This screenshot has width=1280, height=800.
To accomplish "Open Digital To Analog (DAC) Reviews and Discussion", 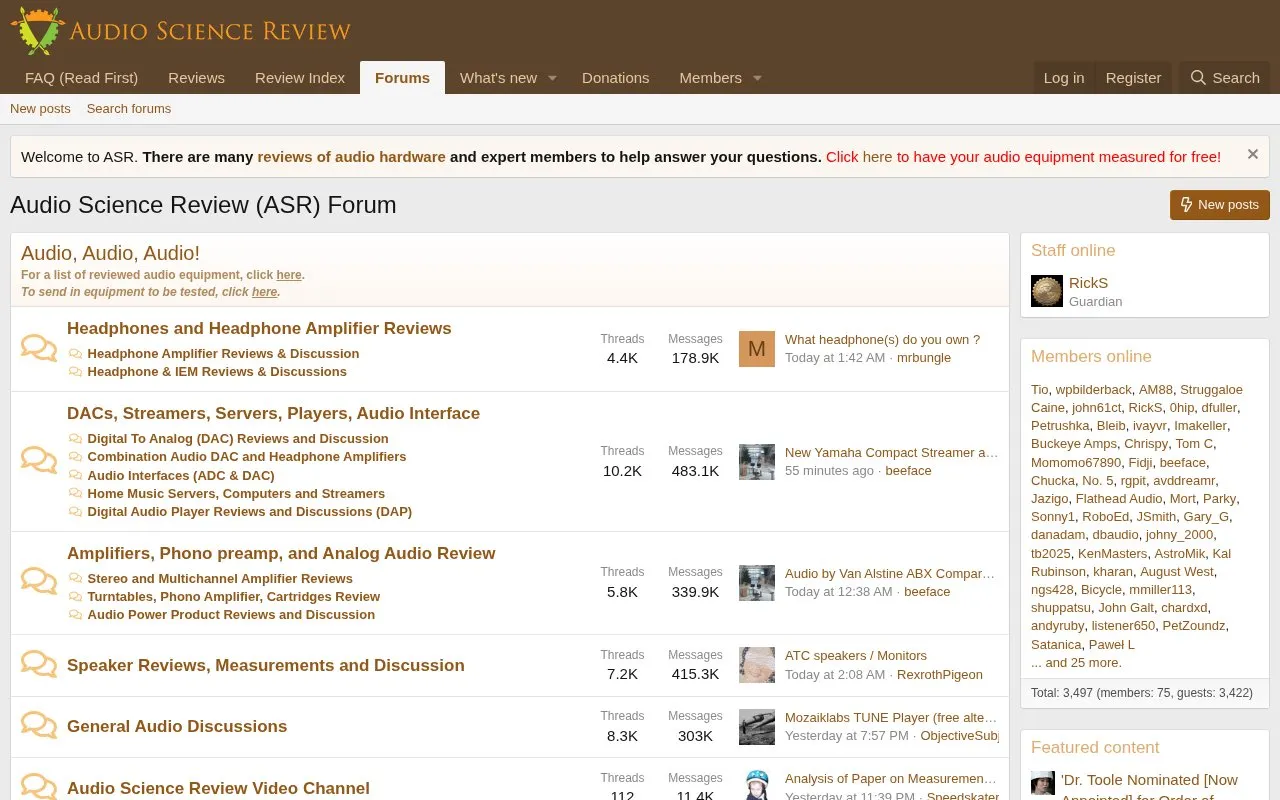I will pos(238,439).
